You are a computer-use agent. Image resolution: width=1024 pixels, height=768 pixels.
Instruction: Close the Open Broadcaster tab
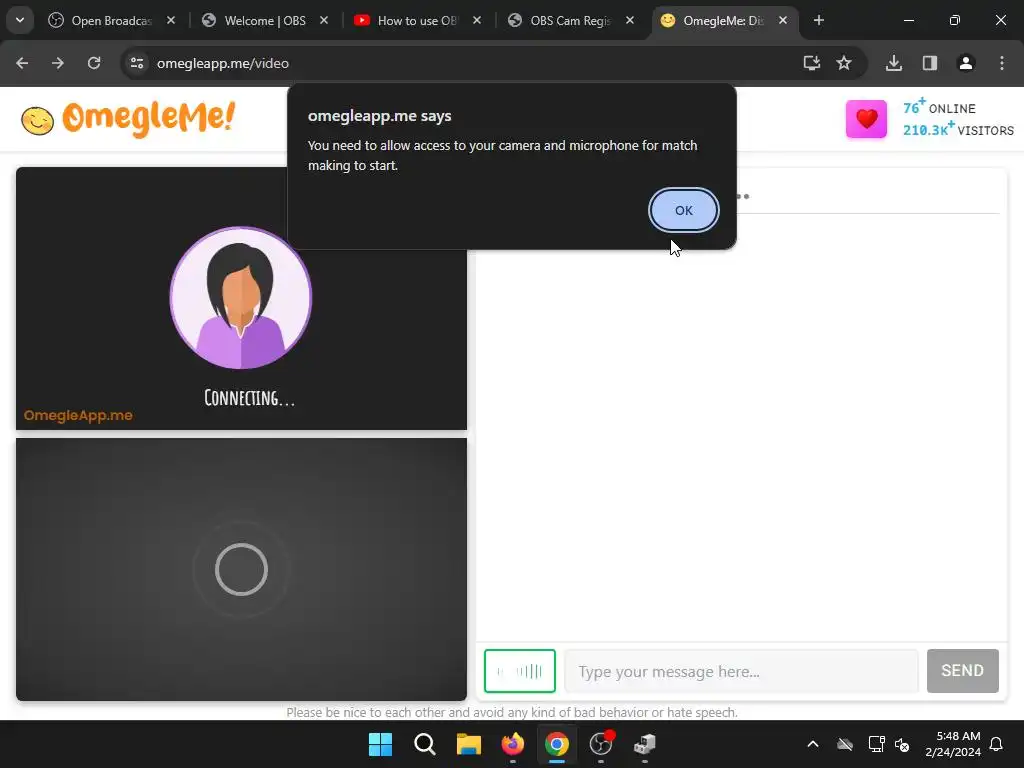(x=170, y=20)
